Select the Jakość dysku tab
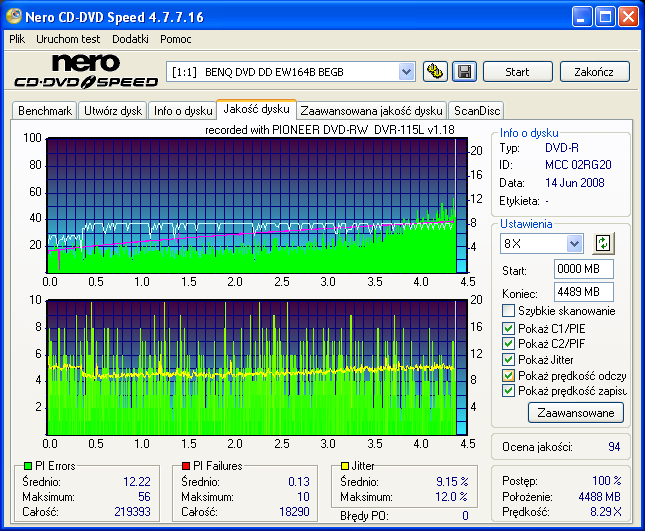This screenshot has width=645, height=531. pyautogui.click(x=256, y=109)
